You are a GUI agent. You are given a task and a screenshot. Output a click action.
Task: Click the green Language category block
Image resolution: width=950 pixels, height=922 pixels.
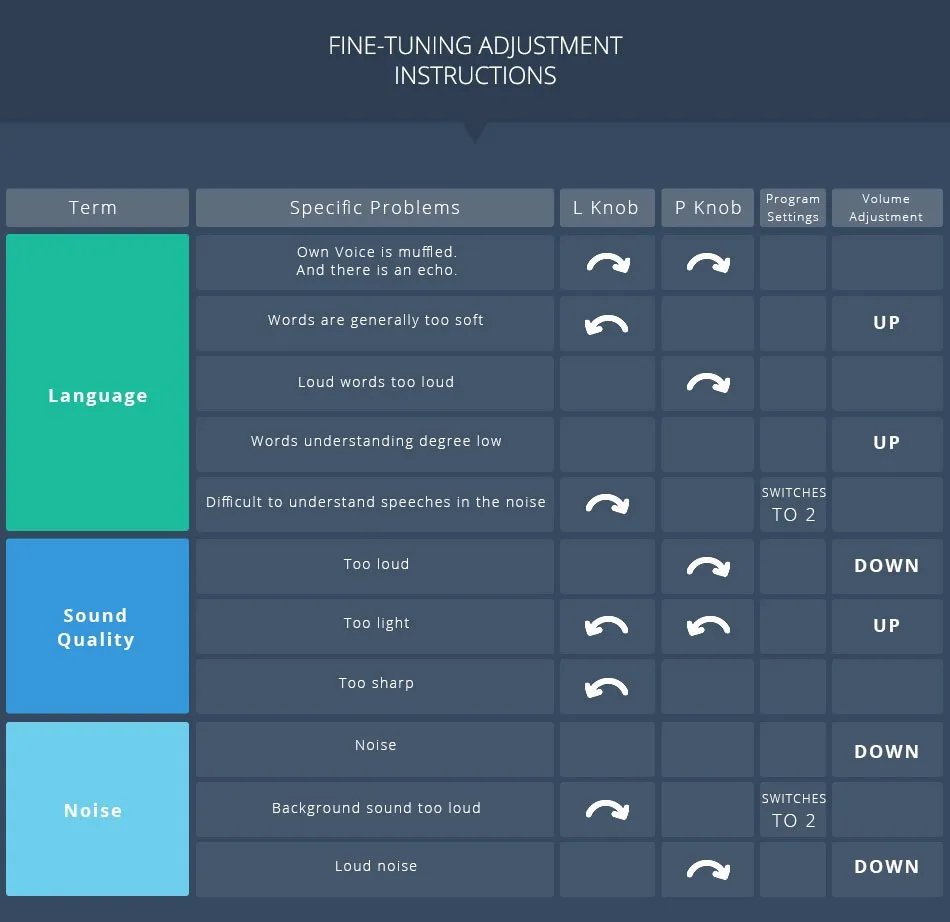[98, 383]
